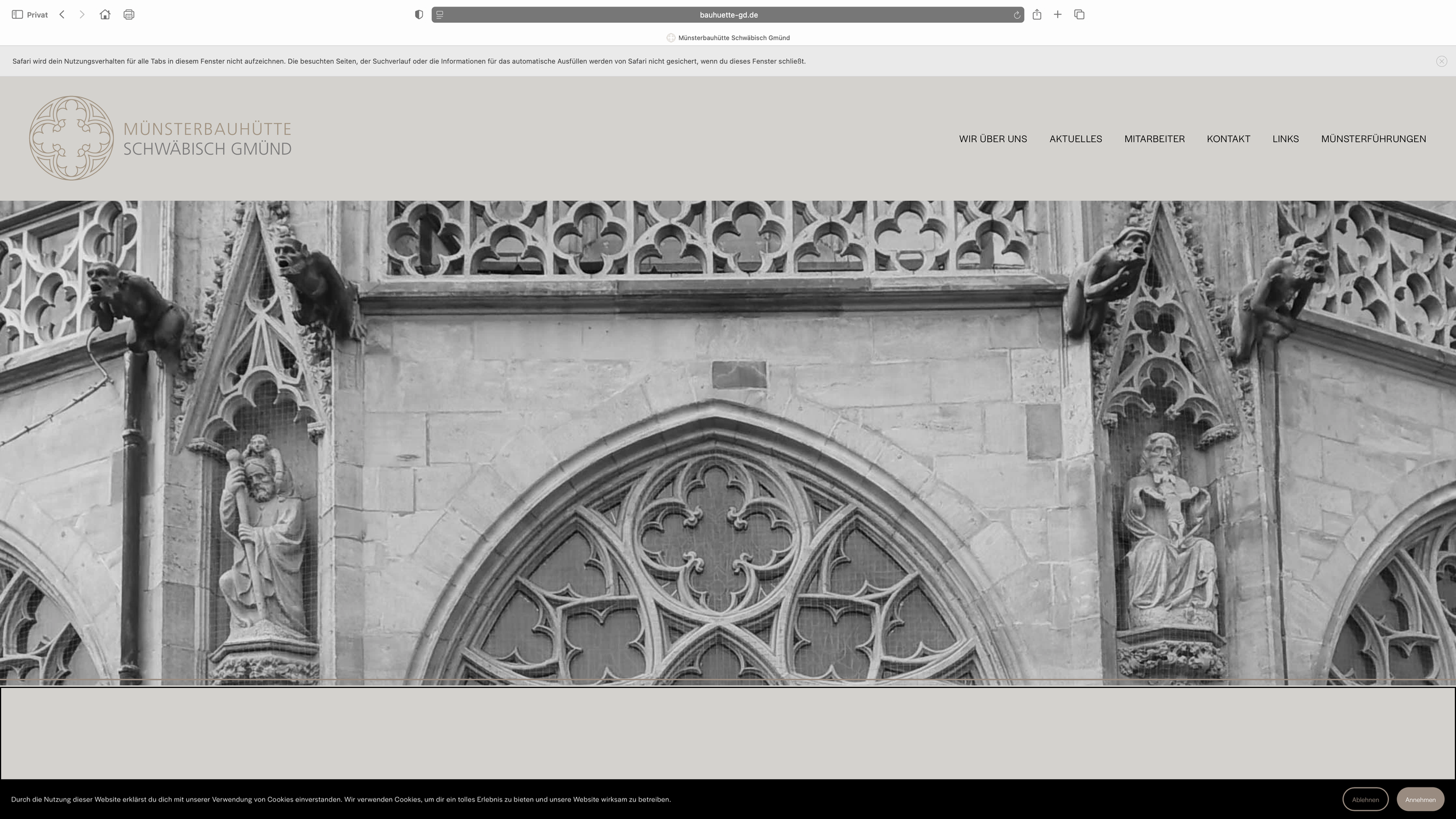Click the bauhuette-gd.de address bar
This screenshot has width=1456, height=819.
click(x=728, y=15)
